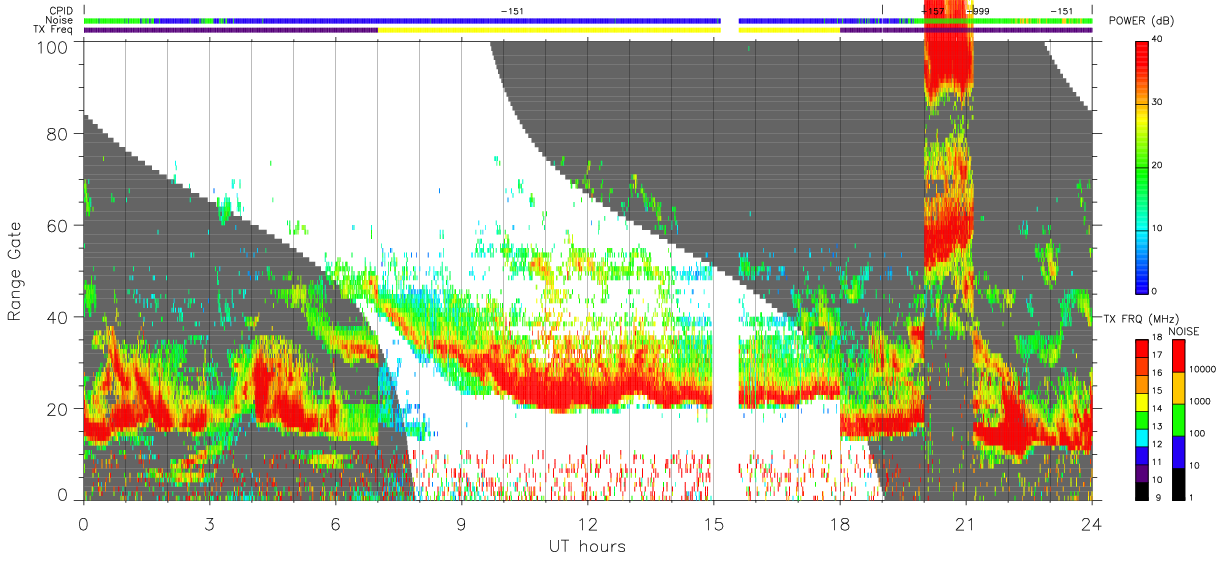Click the Noise color strip above the plot
This screenshot has height=567, width=1228.
click(x=588, y=20)
